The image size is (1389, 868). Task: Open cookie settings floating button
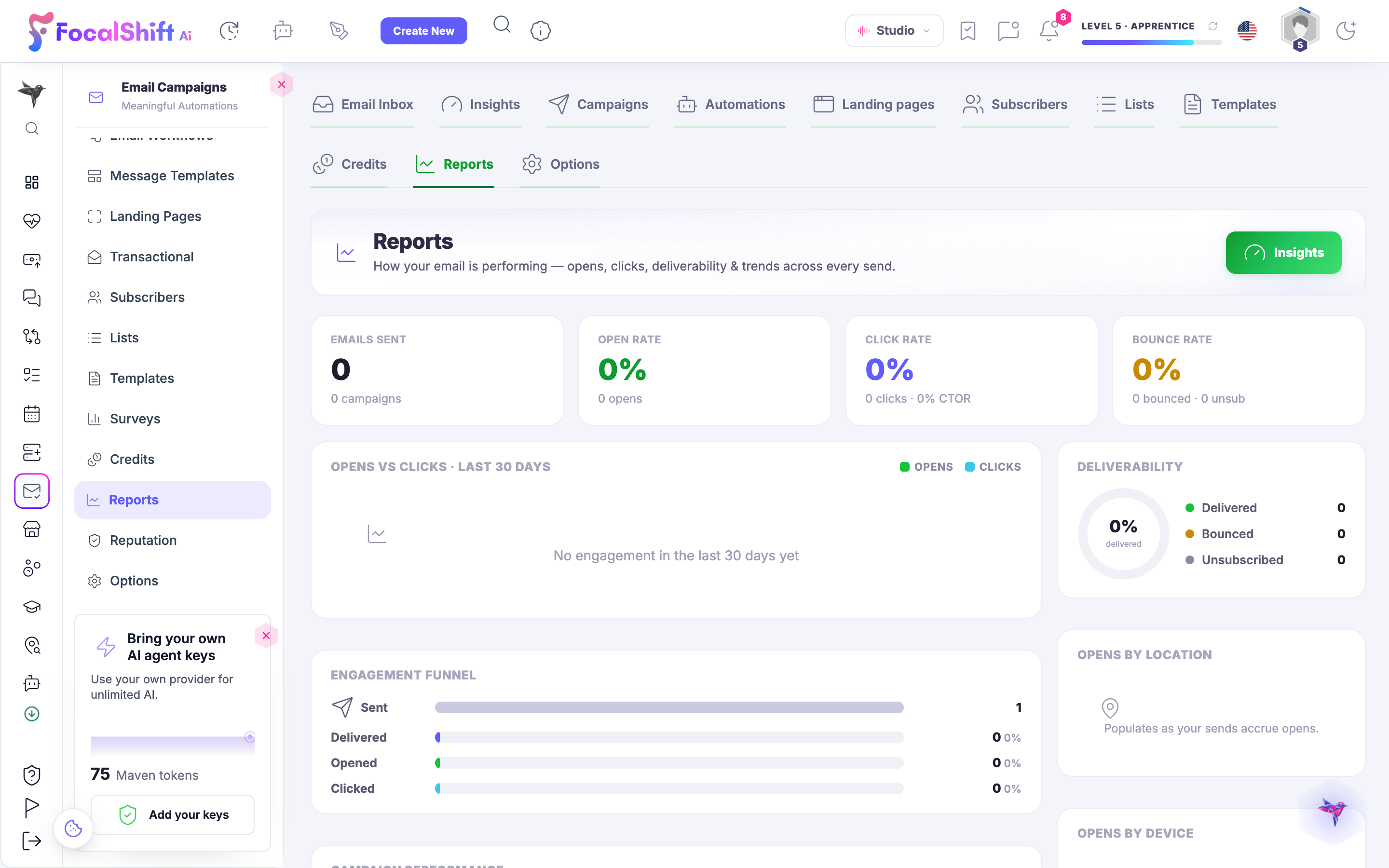click(x=73, y=828)
